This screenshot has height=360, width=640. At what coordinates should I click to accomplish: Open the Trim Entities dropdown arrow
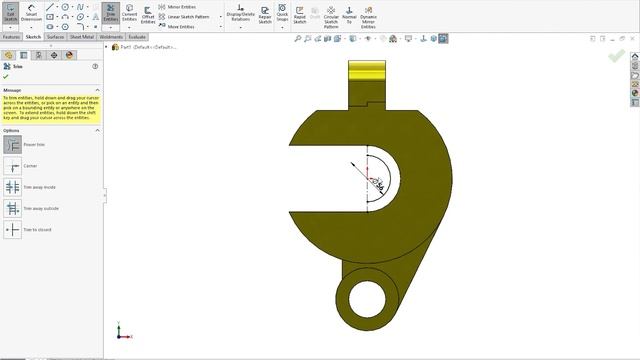(111, 27)
